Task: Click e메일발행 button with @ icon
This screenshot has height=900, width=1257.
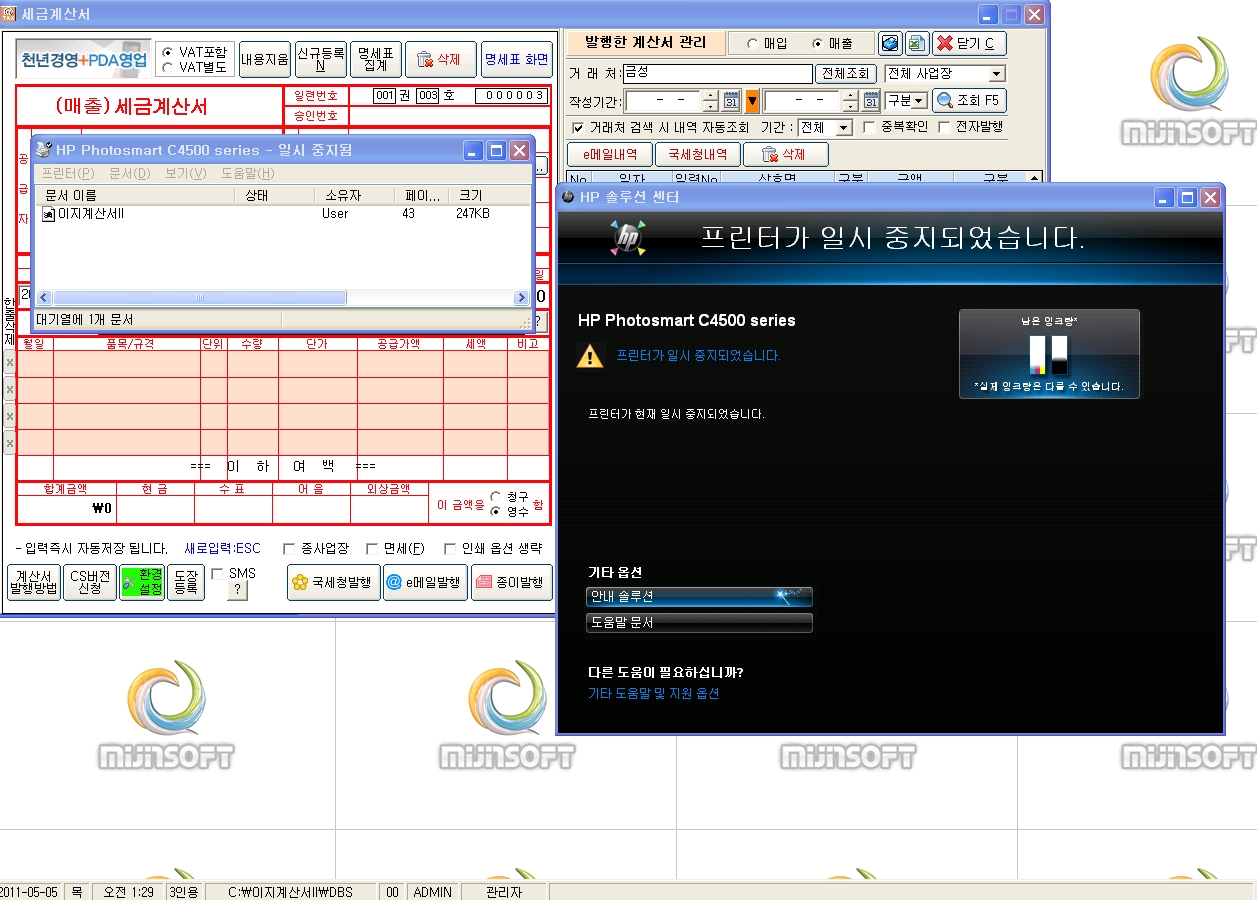Action: [426, 582]
